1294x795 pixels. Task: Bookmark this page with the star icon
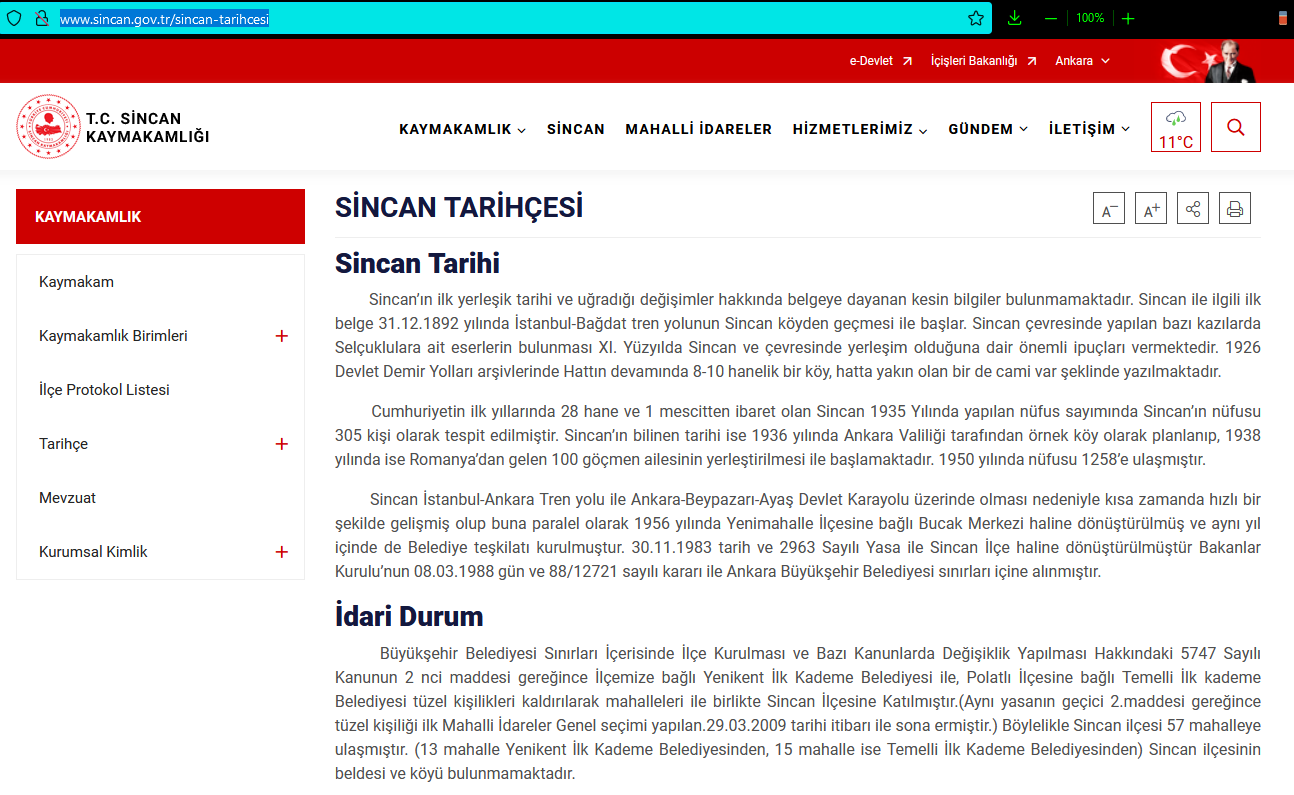pyautogui.click(x=976, y=18)
